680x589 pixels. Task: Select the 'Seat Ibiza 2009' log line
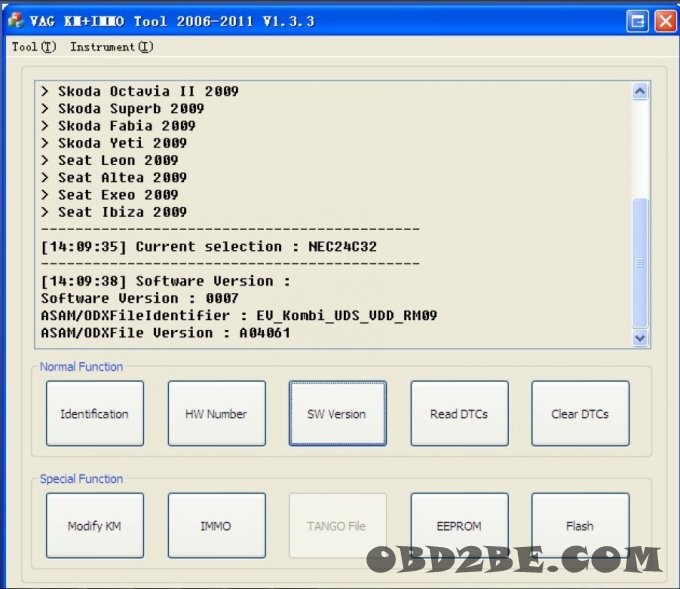pyautogui.click(x=114, y=212)
